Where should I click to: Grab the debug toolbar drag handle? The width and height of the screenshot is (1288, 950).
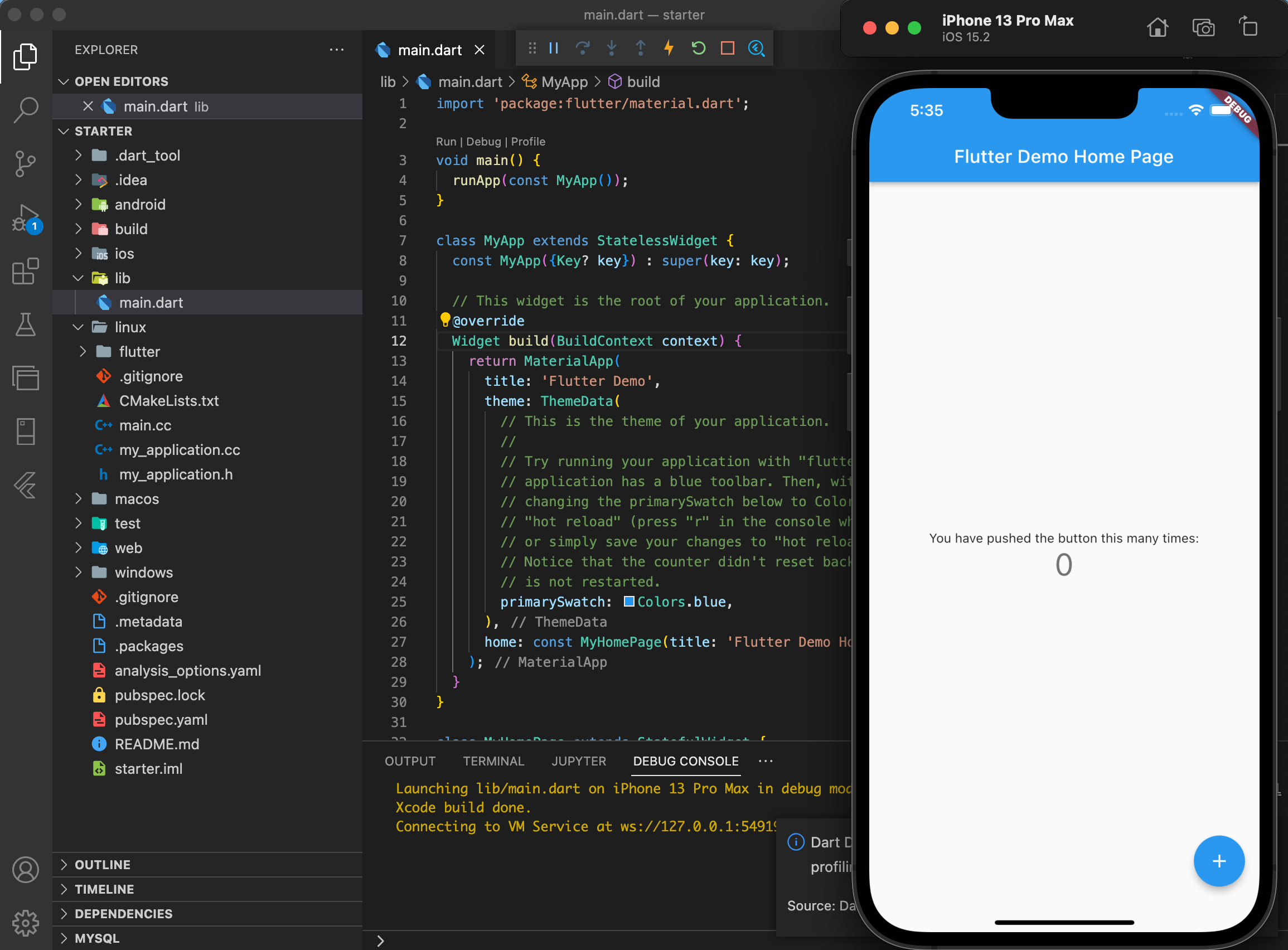(x=532, y=49)
